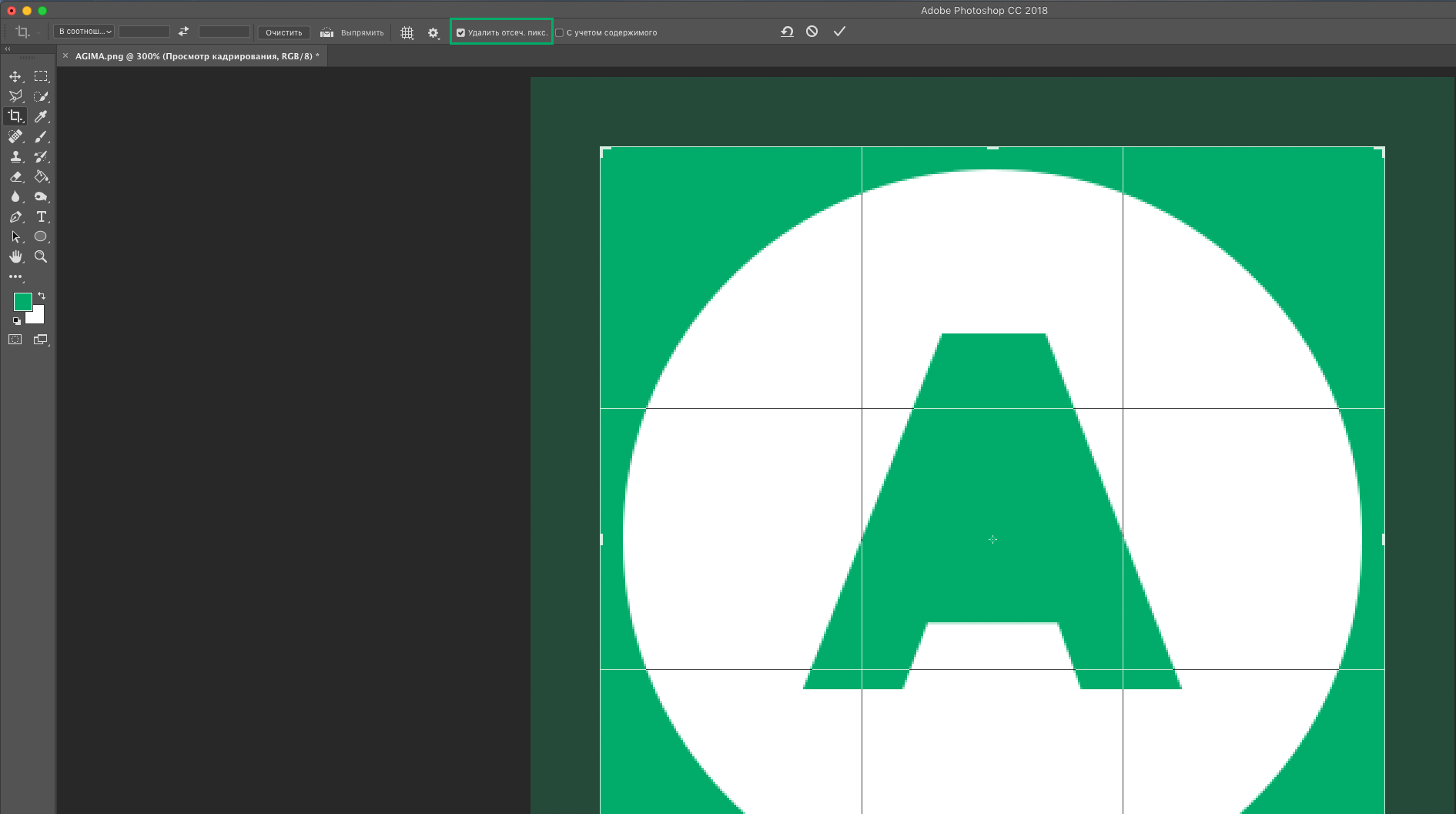Open additional crop settings gear
The image size is (1456, 814).
[x=433, y=32]
